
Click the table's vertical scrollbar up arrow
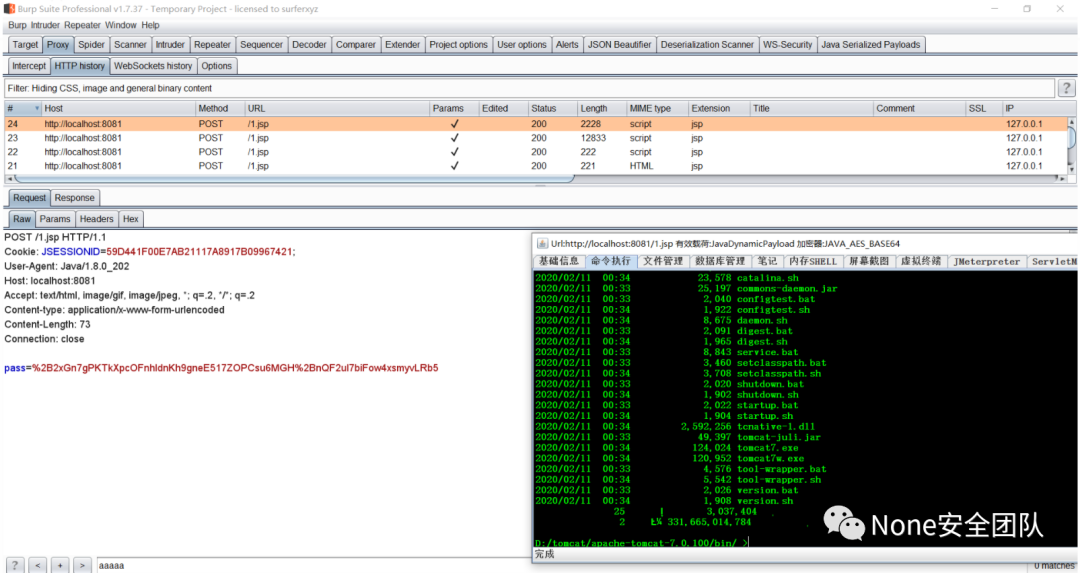[x=1071, y=122]
